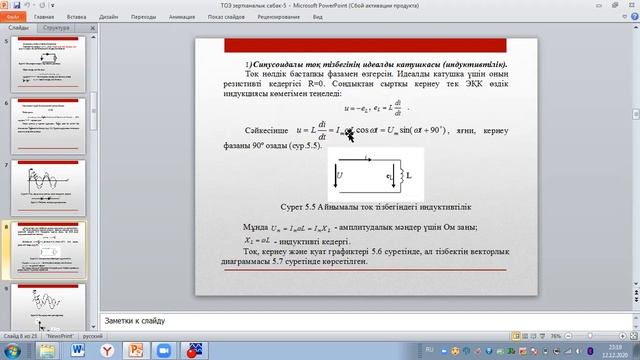Open the Анимация ribbon tab
The width and height of the screenshot is (640, 360).
(x=182, y=17)
